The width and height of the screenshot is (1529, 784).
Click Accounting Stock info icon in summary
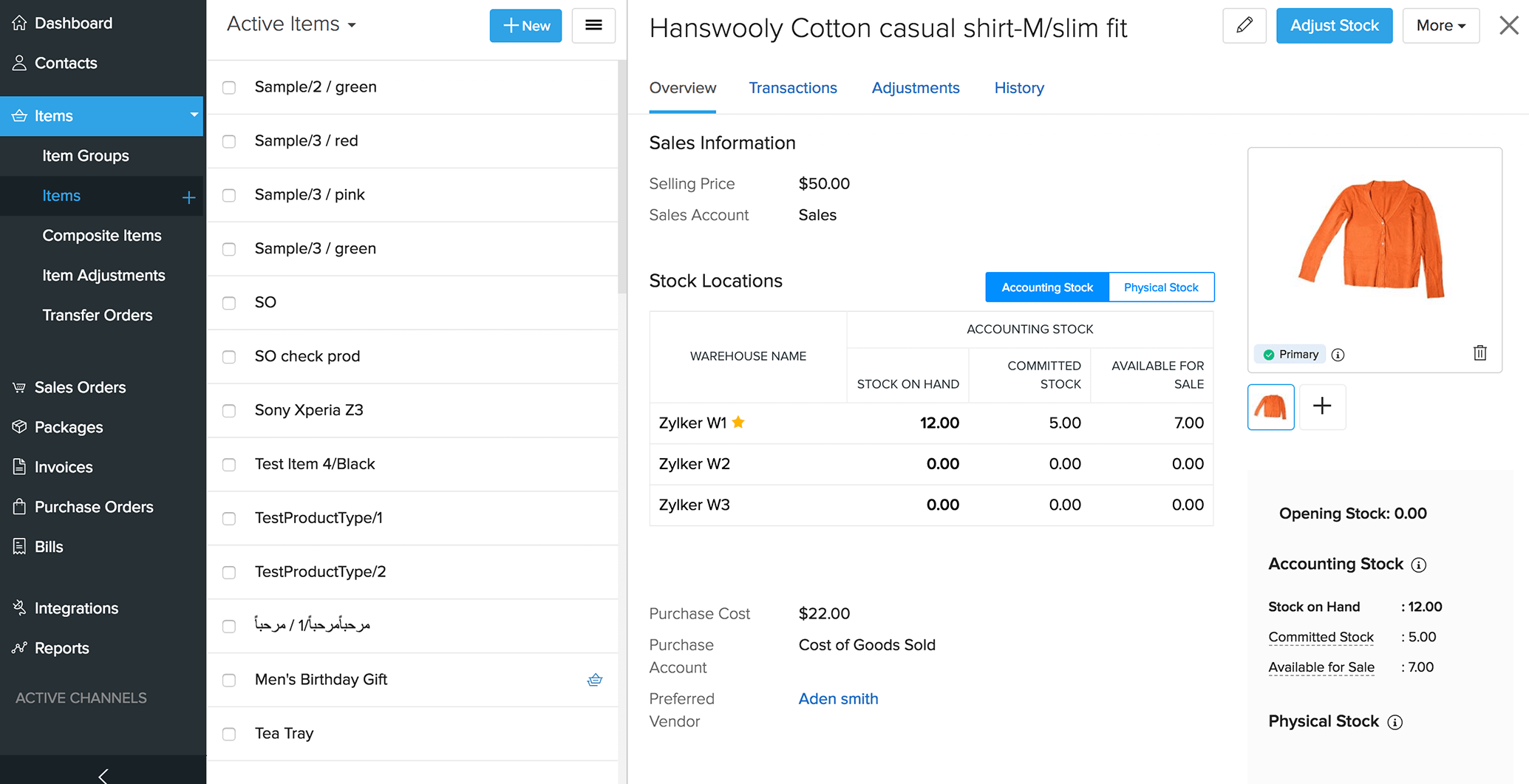pos(1418,565)
